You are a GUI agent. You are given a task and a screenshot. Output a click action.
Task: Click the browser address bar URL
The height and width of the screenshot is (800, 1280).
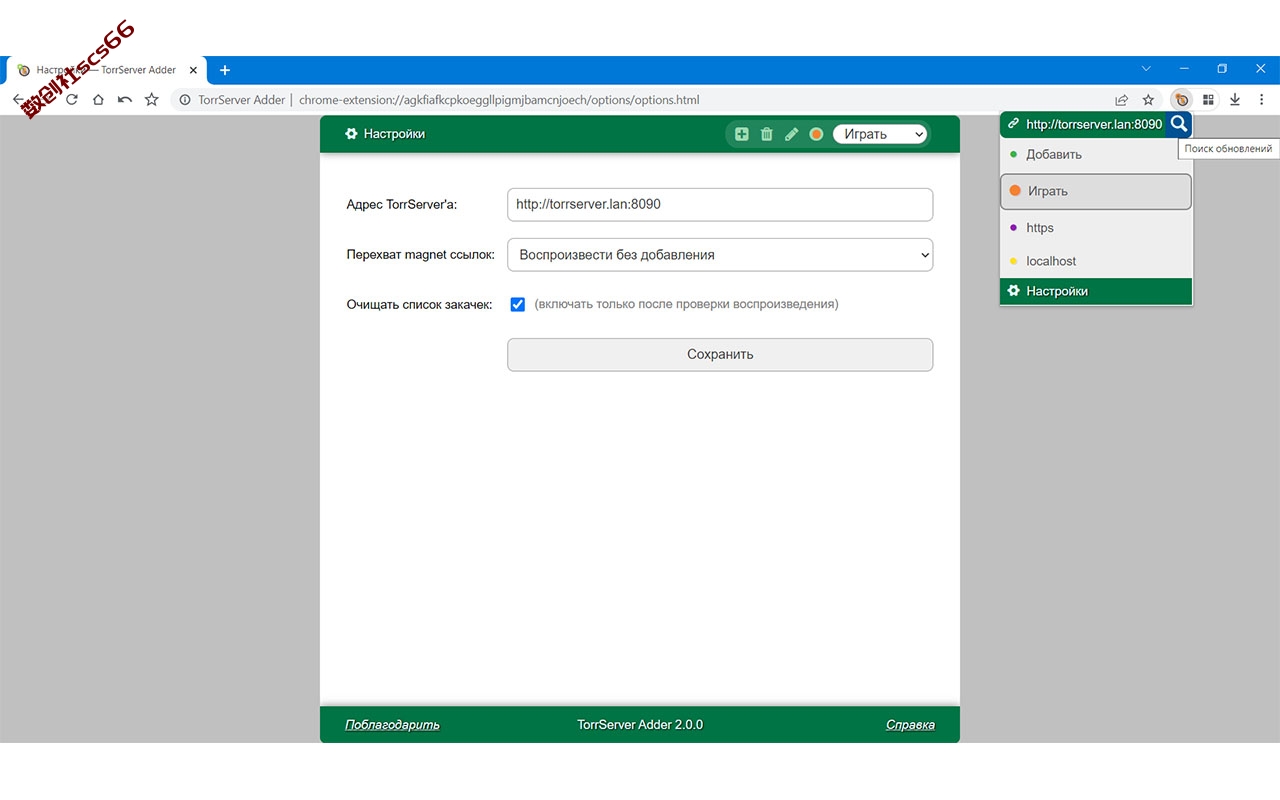(x=499, y=100)
